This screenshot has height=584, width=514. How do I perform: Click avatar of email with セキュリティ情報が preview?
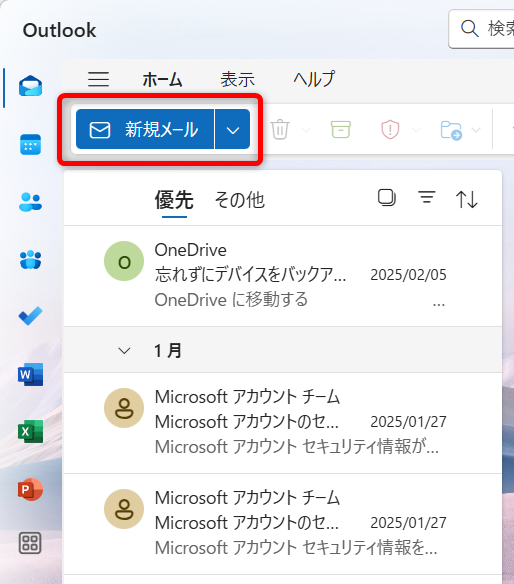pos(124,408)
